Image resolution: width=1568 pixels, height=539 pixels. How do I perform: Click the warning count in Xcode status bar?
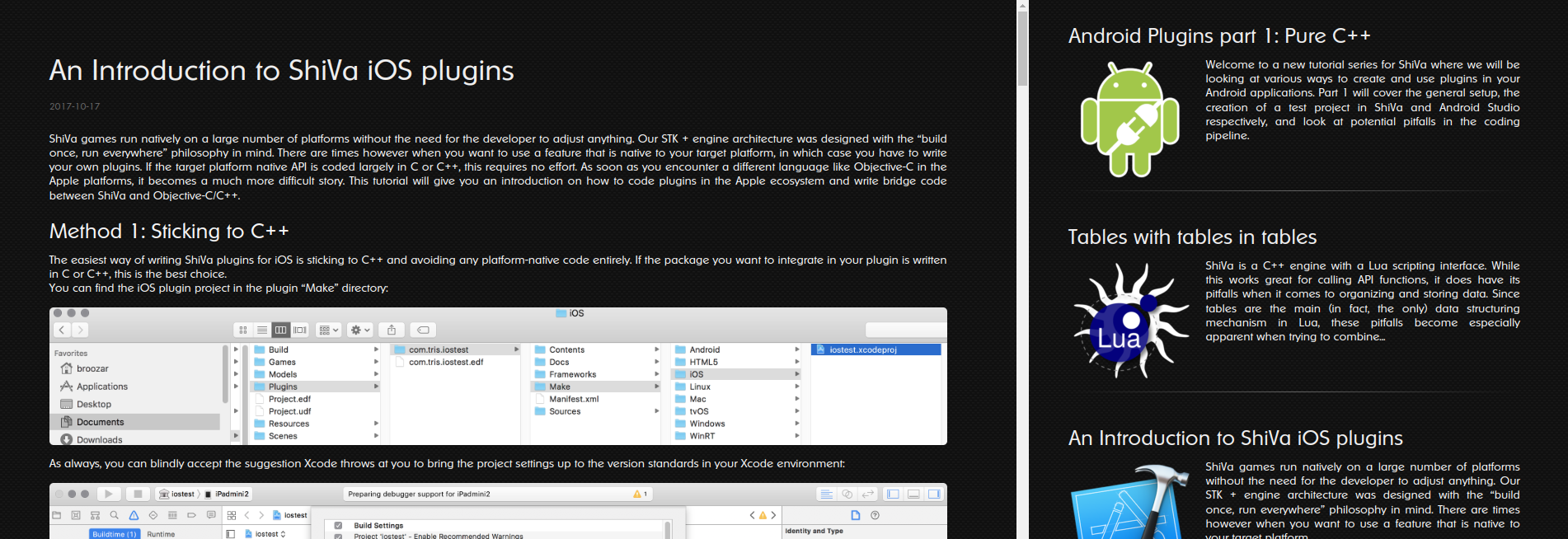point(641,494)
